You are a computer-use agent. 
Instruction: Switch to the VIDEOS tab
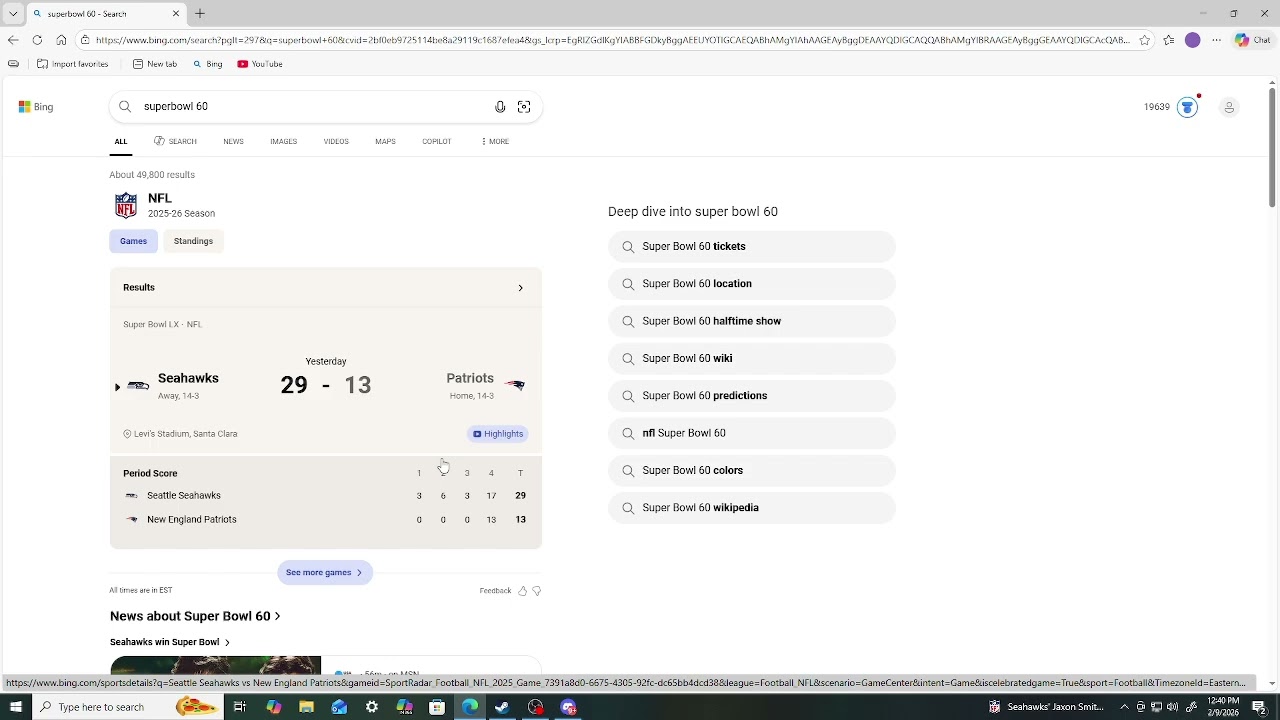(x=336, y=142)
